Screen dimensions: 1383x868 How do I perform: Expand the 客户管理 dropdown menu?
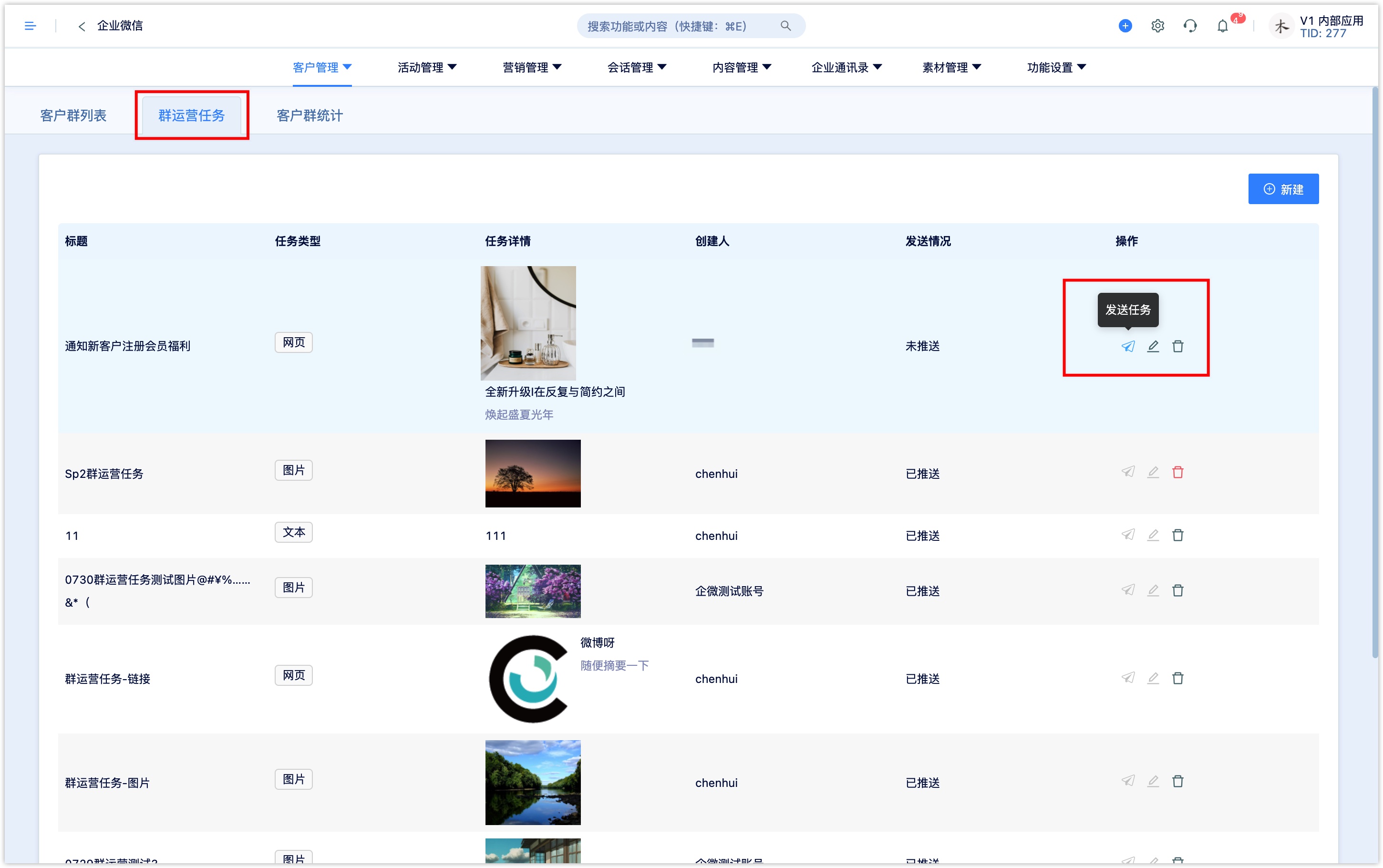tap(322, 68)
